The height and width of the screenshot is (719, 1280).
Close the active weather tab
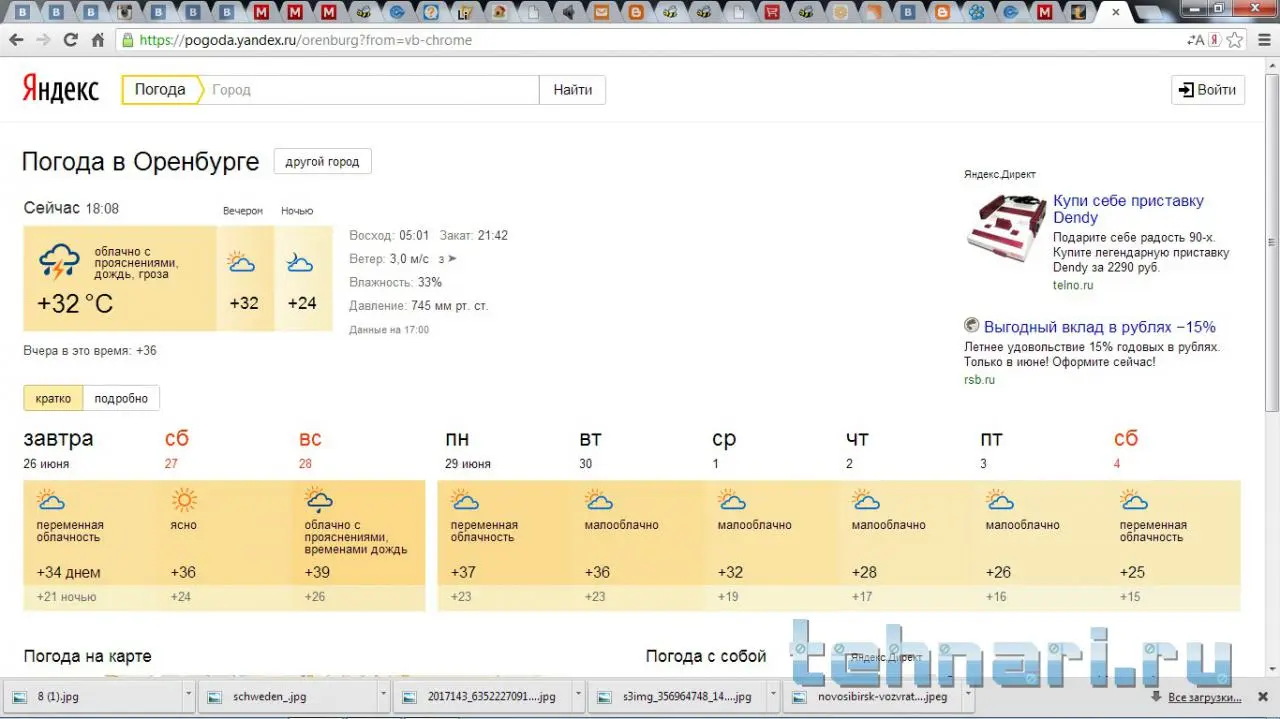click(1116, 13)
